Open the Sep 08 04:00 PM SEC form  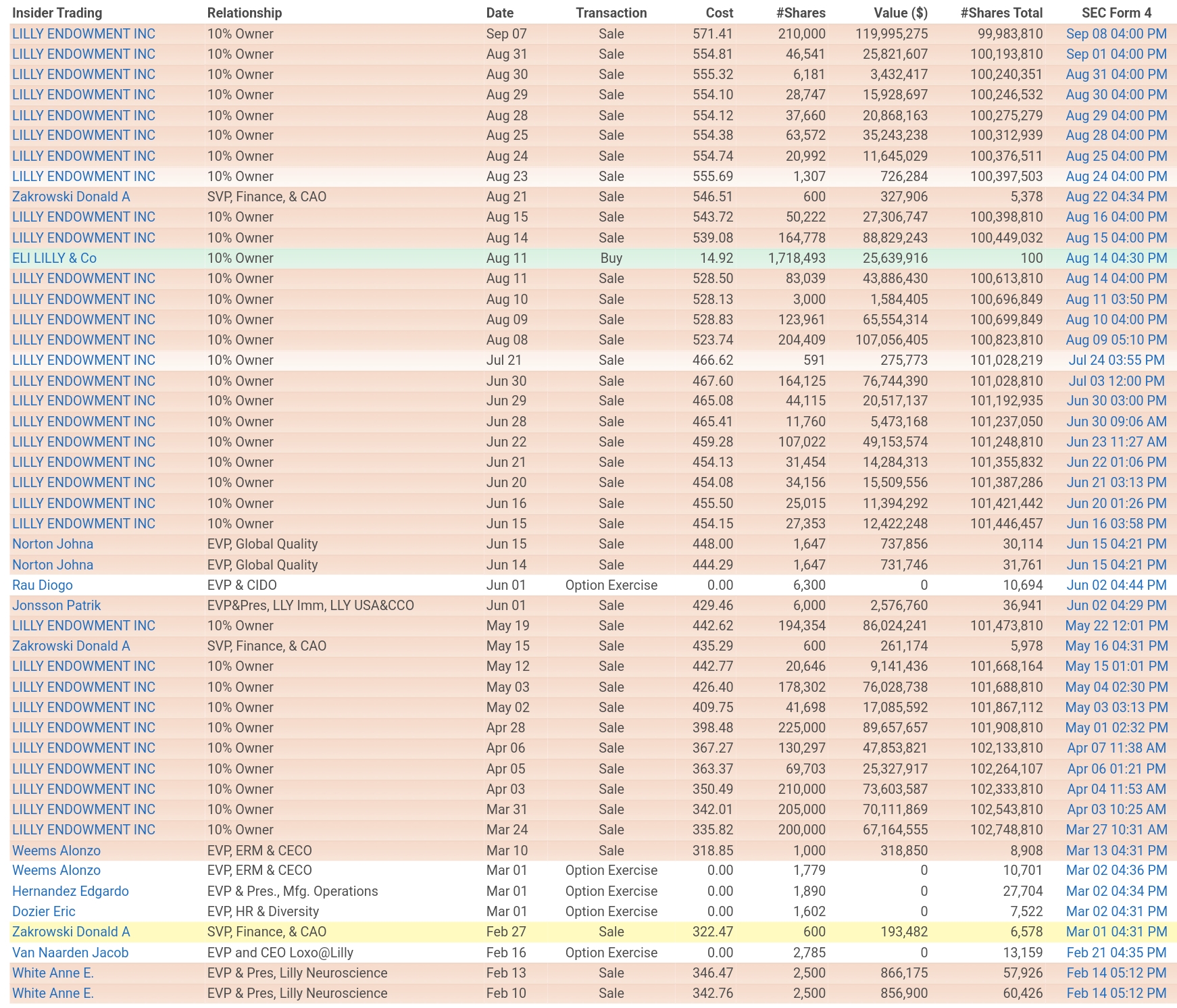(x=1116, y=34)
